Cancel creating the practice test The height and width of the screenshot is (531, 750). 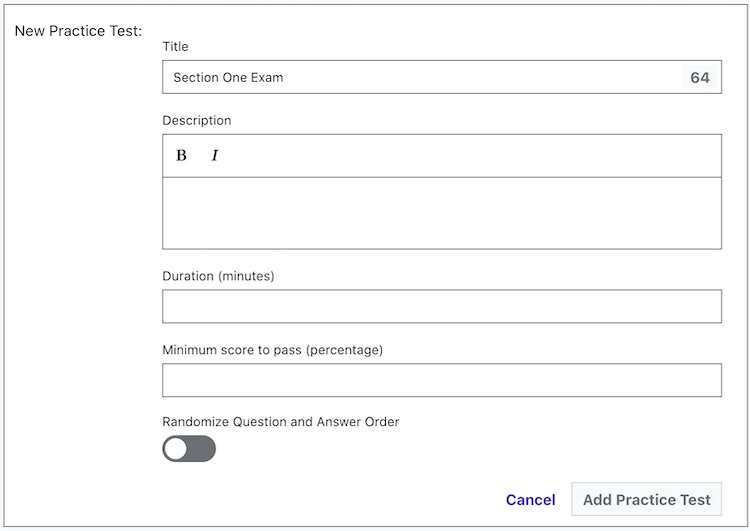point(530,500)
